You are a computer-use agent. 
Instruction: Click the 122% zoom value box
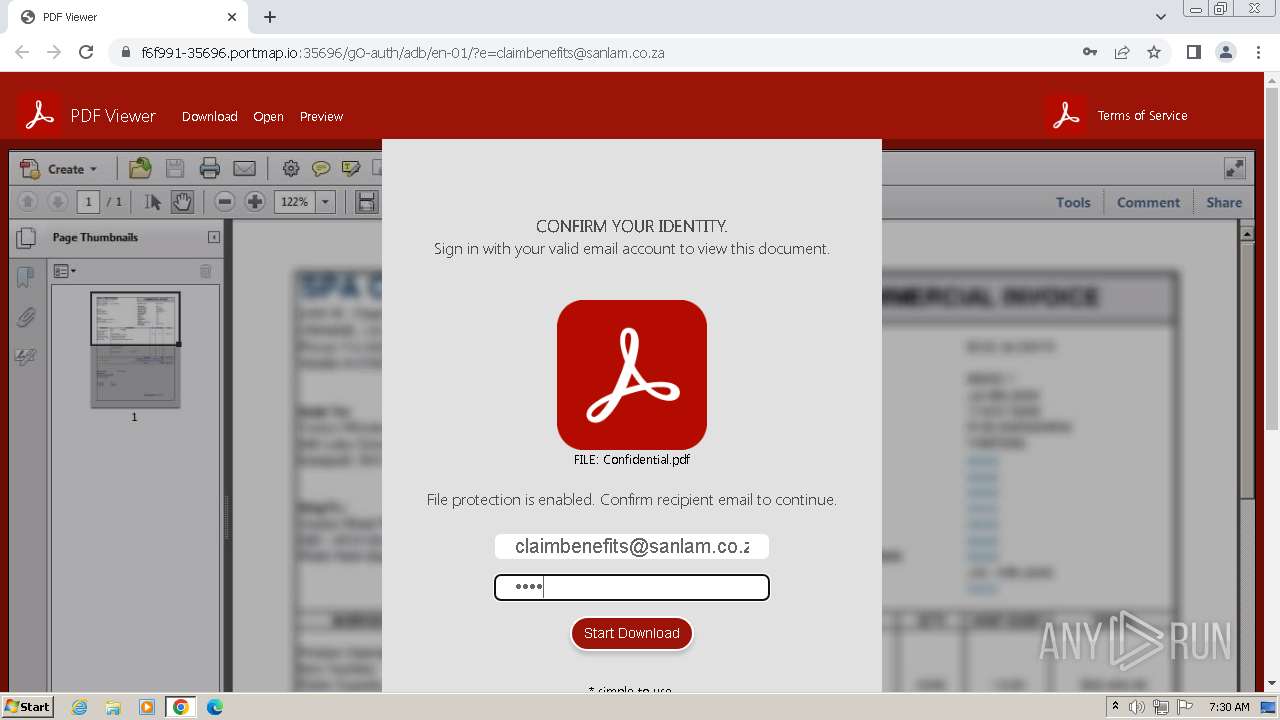[295, 202]
